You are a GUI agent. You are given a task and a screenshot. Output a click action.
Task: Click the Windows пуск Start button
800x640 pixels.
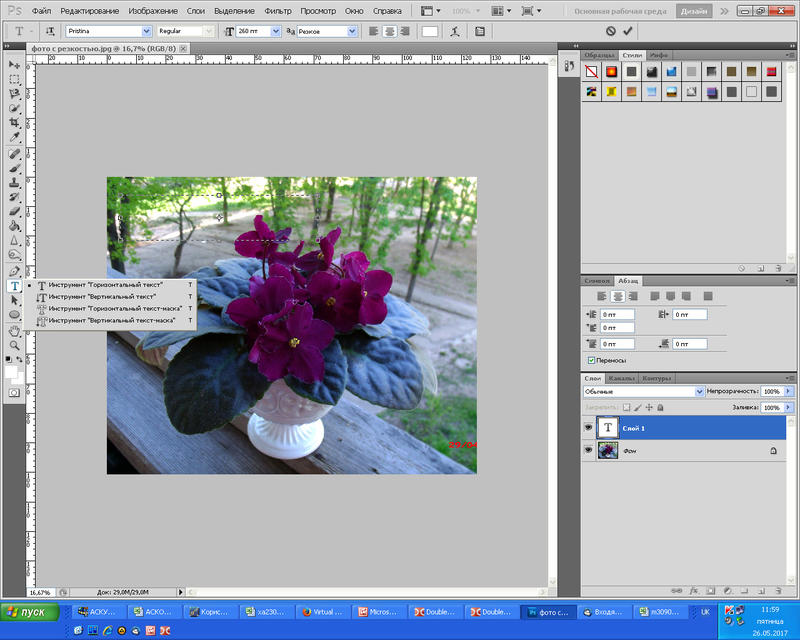click(x=28, y=612)
